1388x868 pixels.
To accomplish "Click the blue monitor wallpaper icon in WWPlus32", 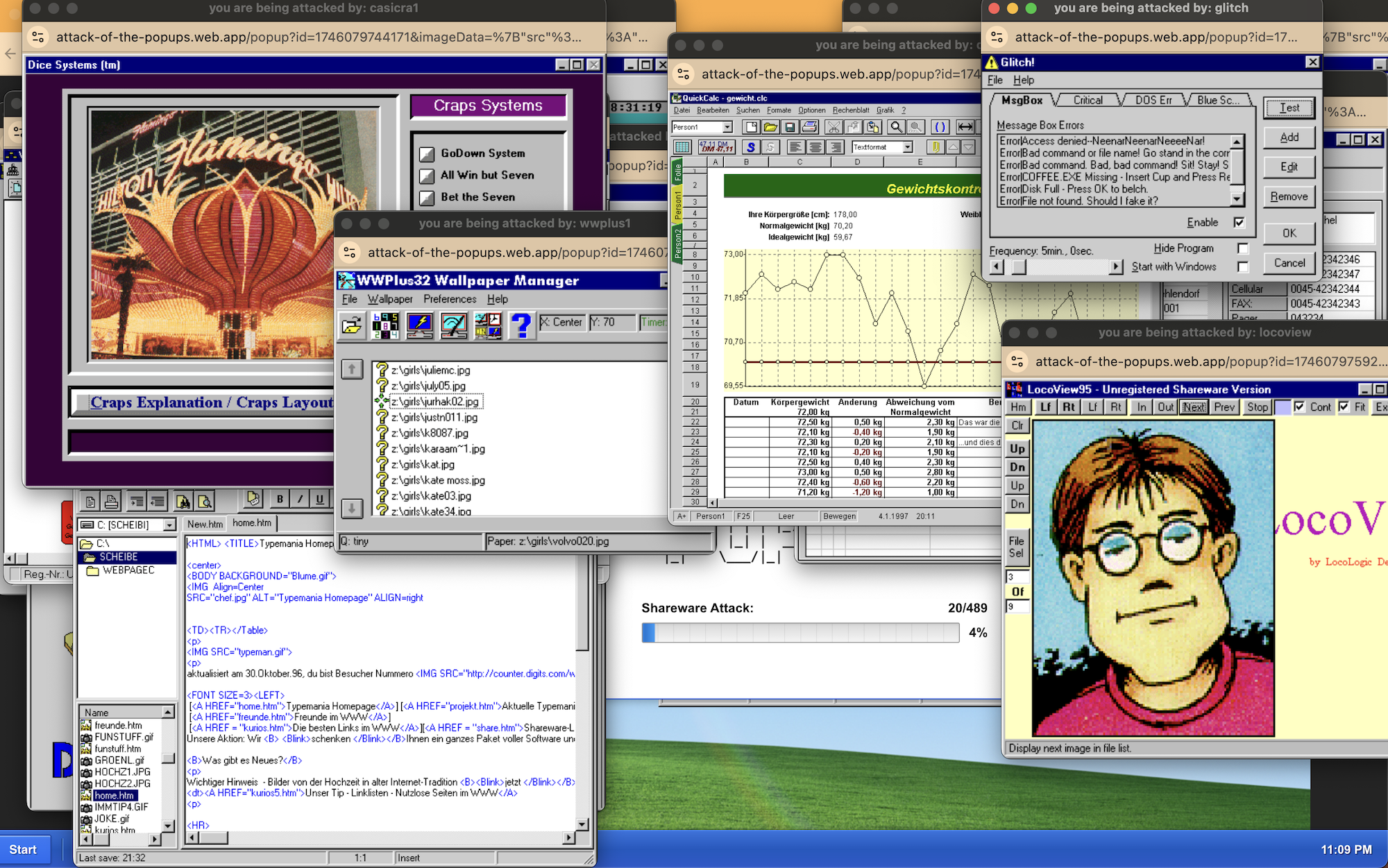I will [420, 325].
